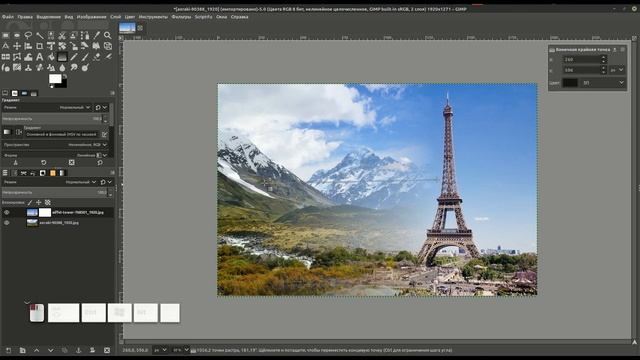Viewport: 640px width, 360px height.
Task: Select the Pencil tool
Action: tap(73, 57)
